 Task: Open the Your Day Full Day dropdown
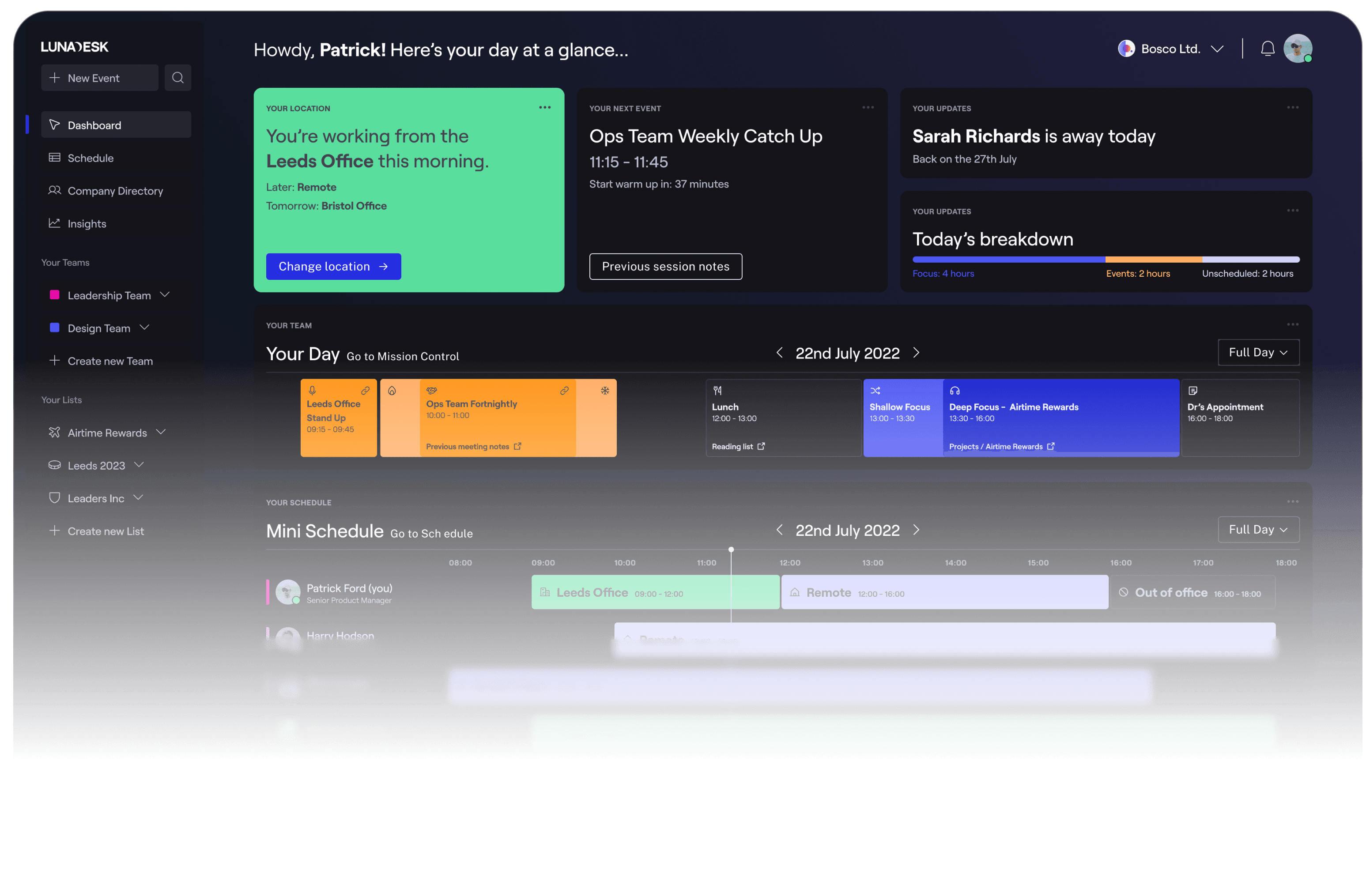click(1259, 352)
